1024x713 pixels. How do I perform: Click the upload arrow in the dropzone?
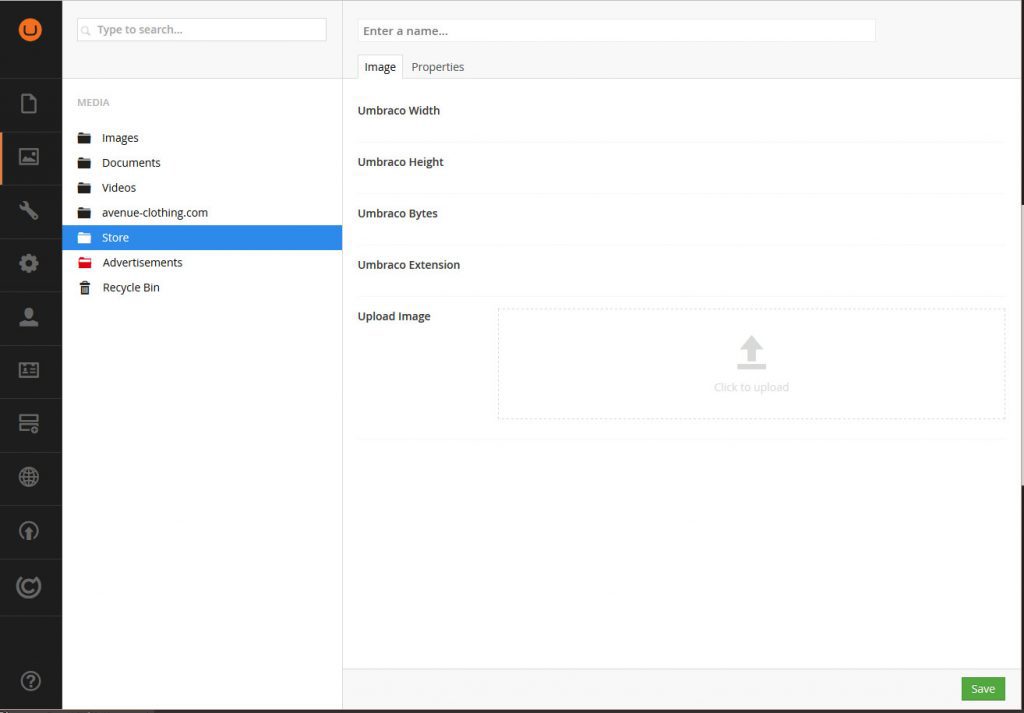(751, 352)
